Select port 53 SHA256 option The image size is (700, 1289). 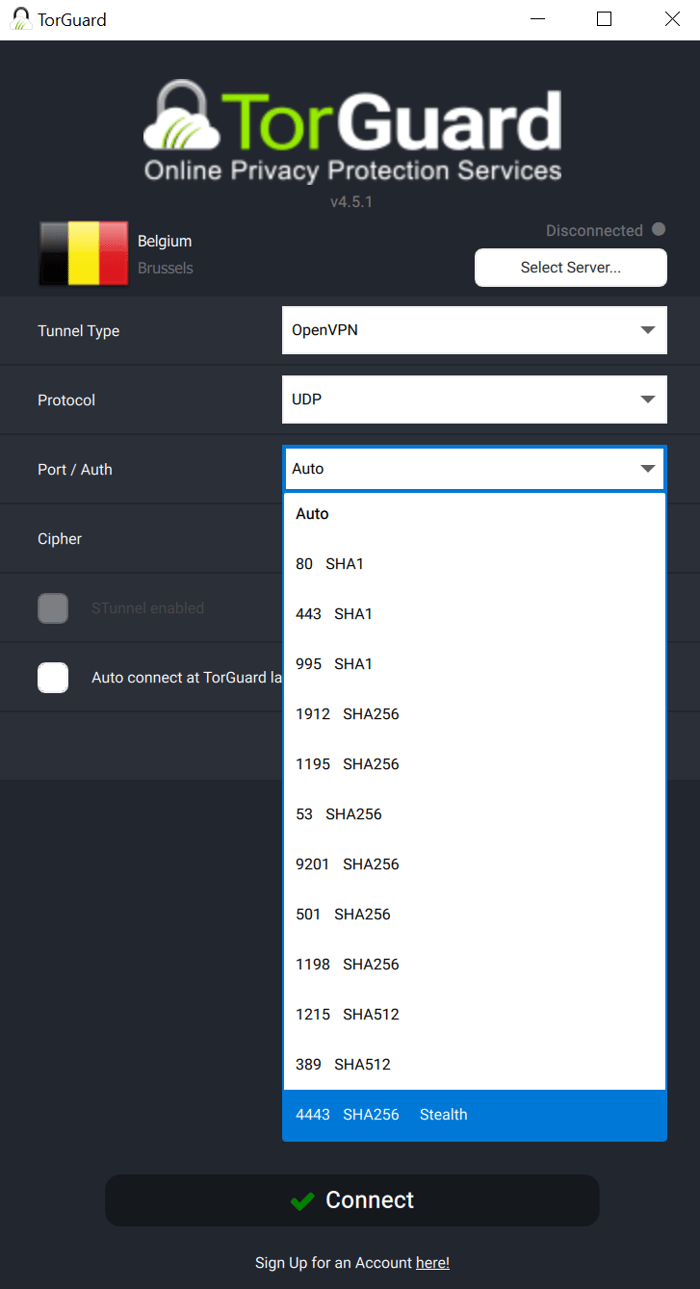coord(474,814)
